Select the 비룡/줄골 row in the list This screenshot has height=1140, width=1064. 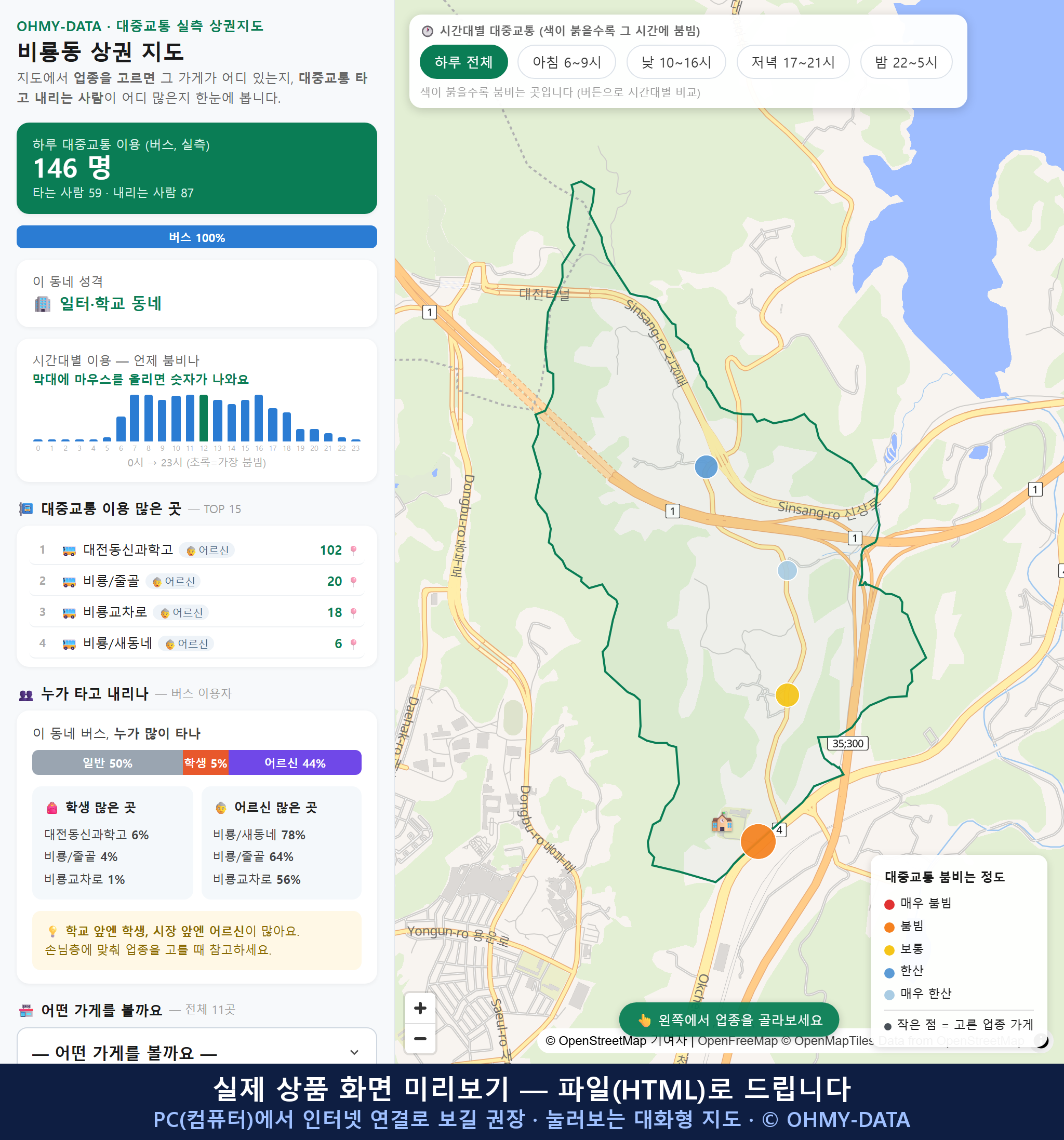click(197, 581)
